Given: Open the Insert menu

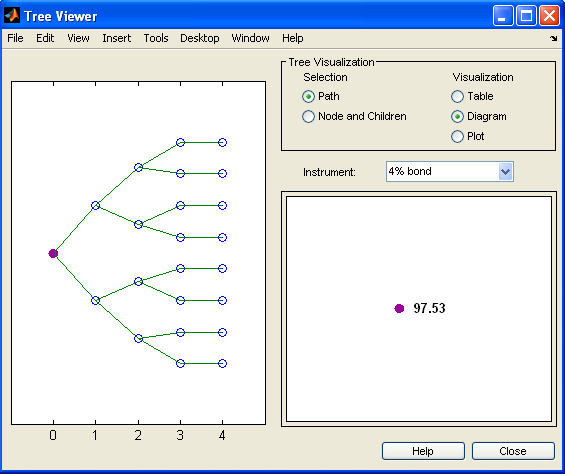Looking at the screenshot, I should click(x=116, y=38).
